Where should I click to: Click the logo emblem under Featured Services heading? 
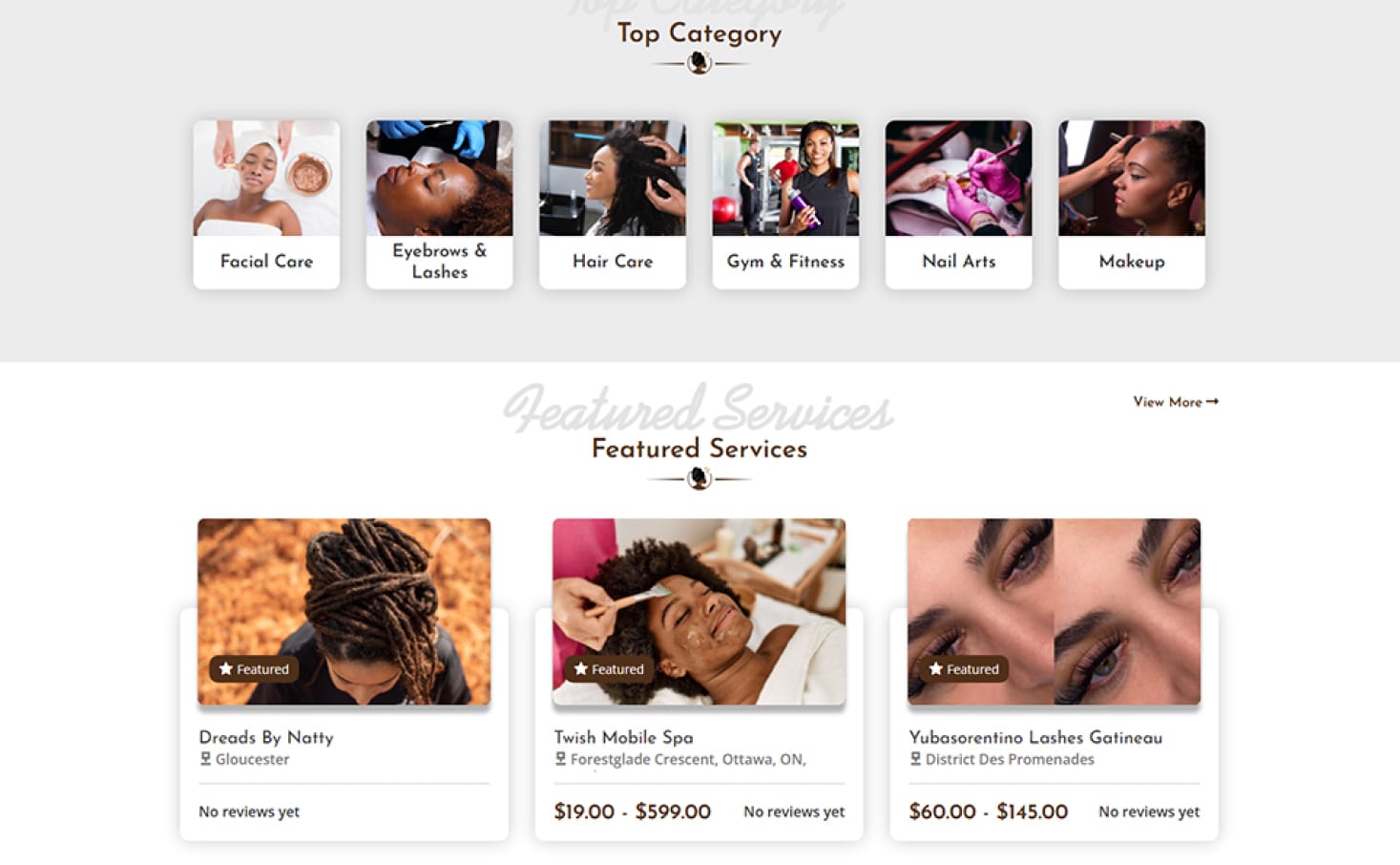[x=700, y=478]
